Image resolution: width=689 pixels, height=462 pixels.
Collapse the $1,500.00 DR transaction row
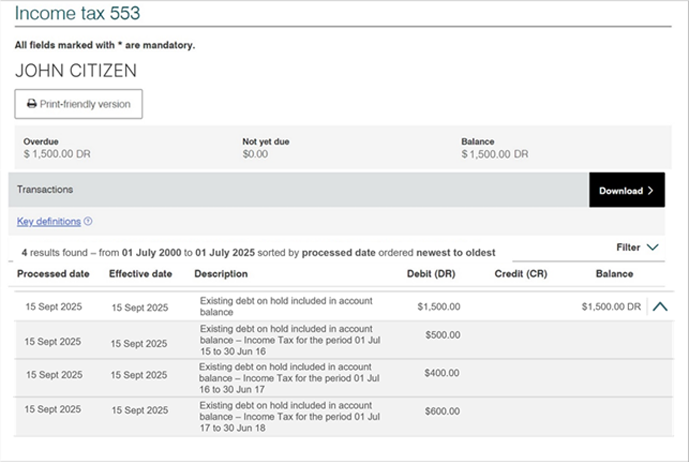point(659,307)
